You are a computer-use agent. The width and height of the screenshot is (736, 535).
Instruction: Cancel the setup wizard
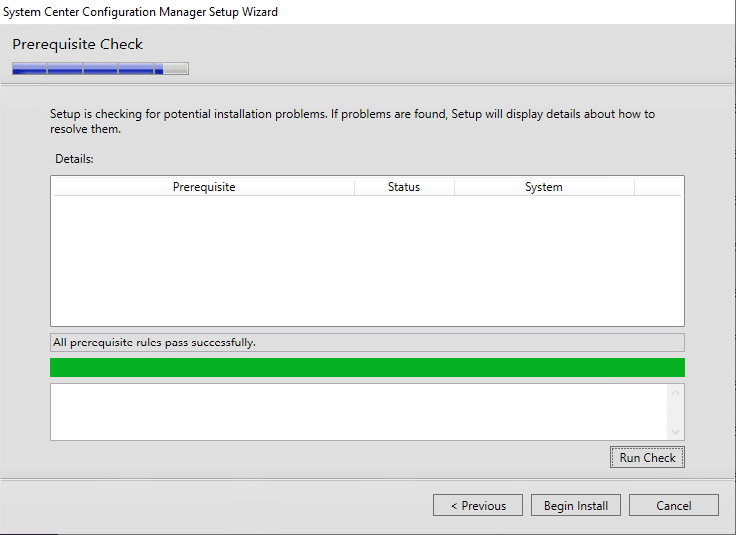(673, 505)
